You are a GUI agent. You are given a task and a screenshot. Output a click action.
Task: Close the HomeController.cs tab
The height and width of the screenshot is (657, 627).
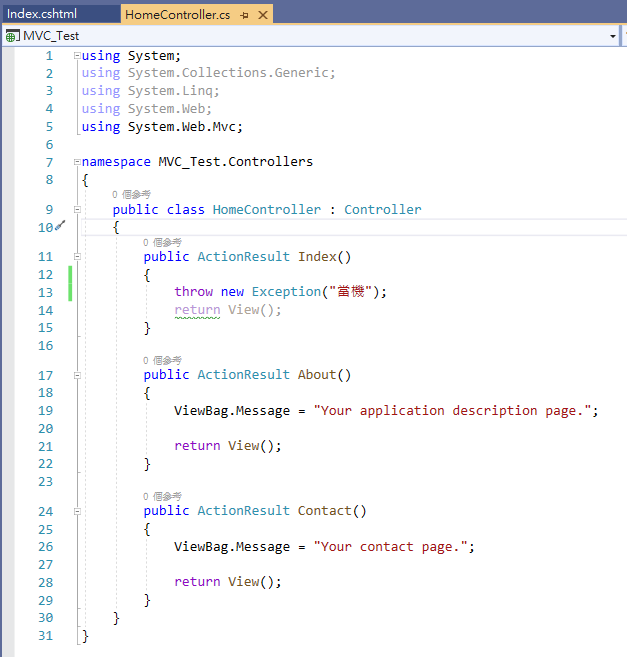click(x=263, y=15)
